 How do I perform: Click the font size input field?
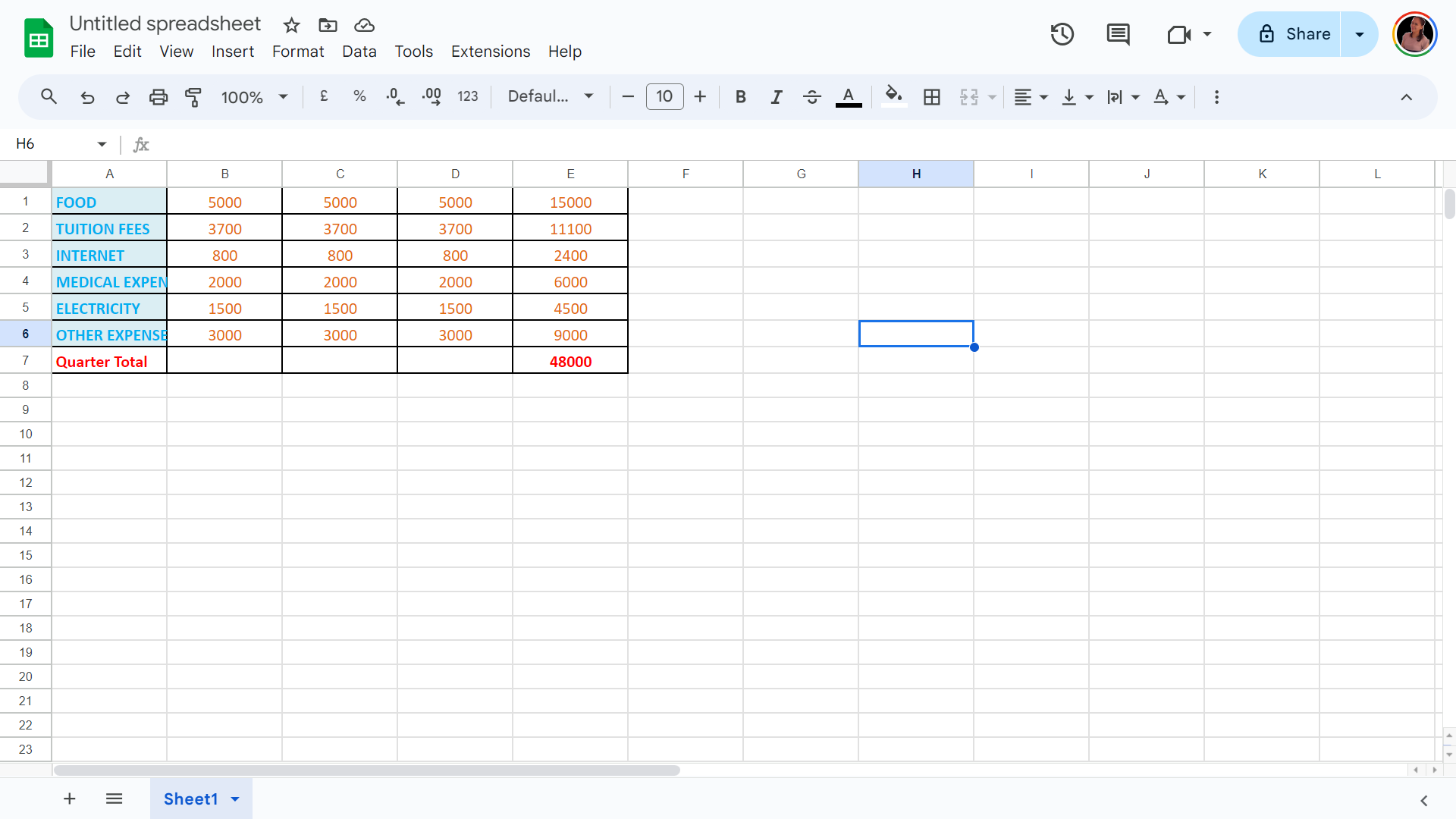tap(664, 97)
